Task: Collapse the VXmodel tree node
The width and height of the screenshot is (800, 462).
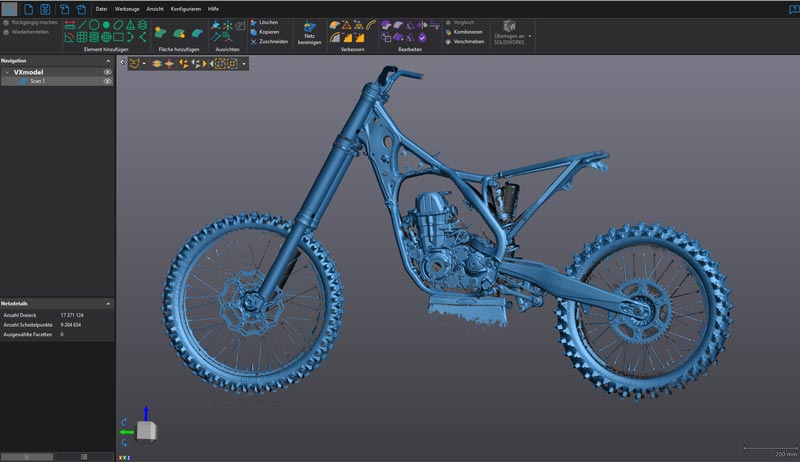Action: (6, 72)
